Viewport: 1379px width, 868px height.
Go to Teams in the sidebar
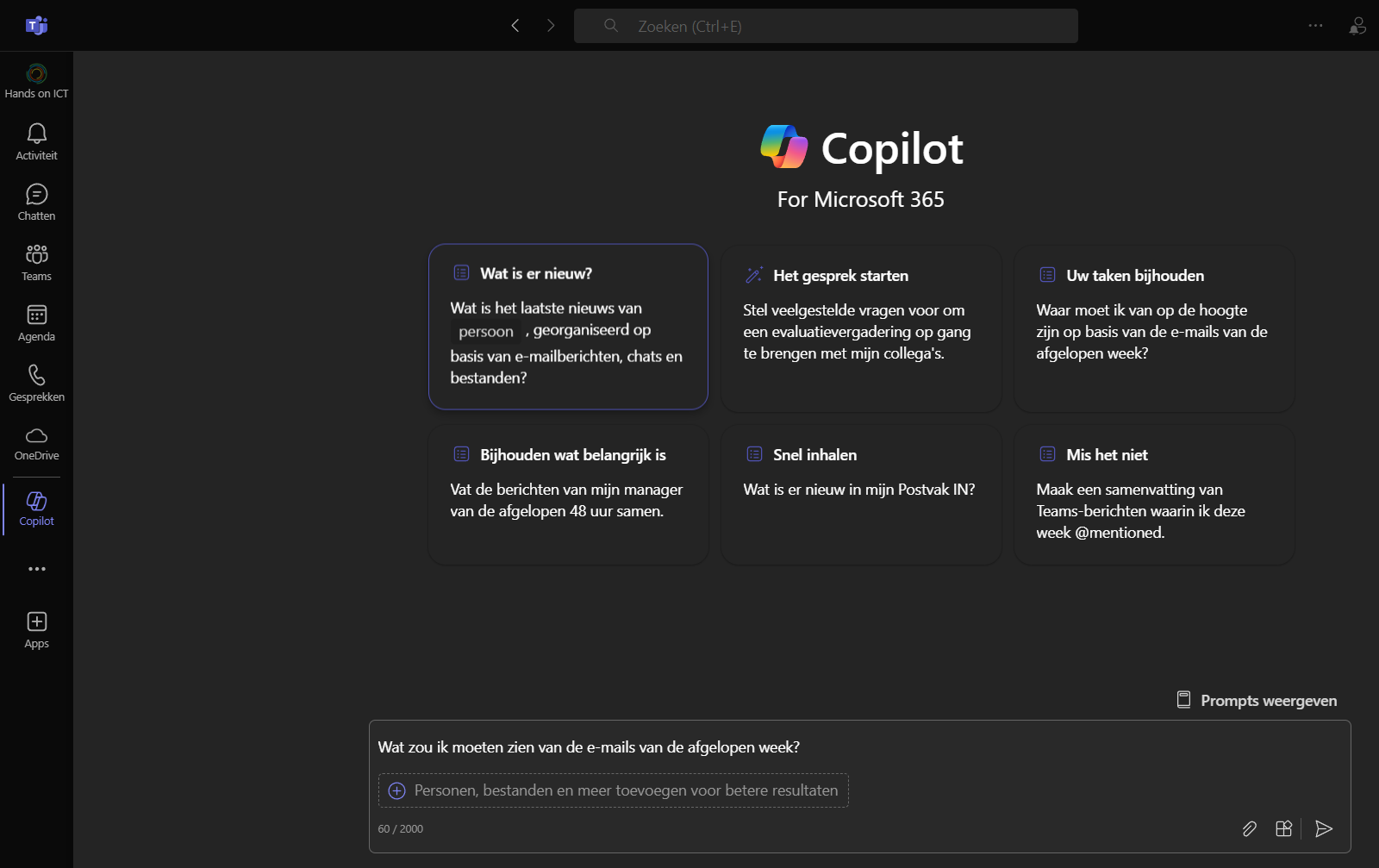point(36,262)
